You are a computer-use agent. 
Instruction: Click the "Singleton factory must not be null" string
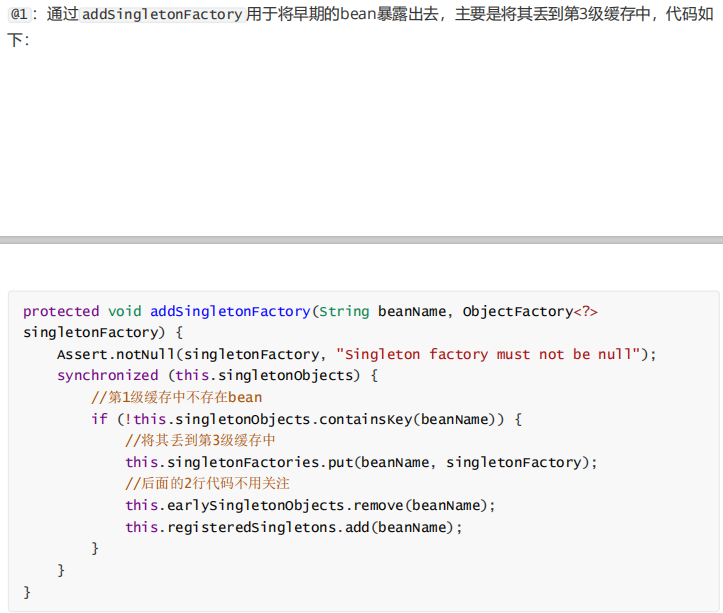[488, 354]
